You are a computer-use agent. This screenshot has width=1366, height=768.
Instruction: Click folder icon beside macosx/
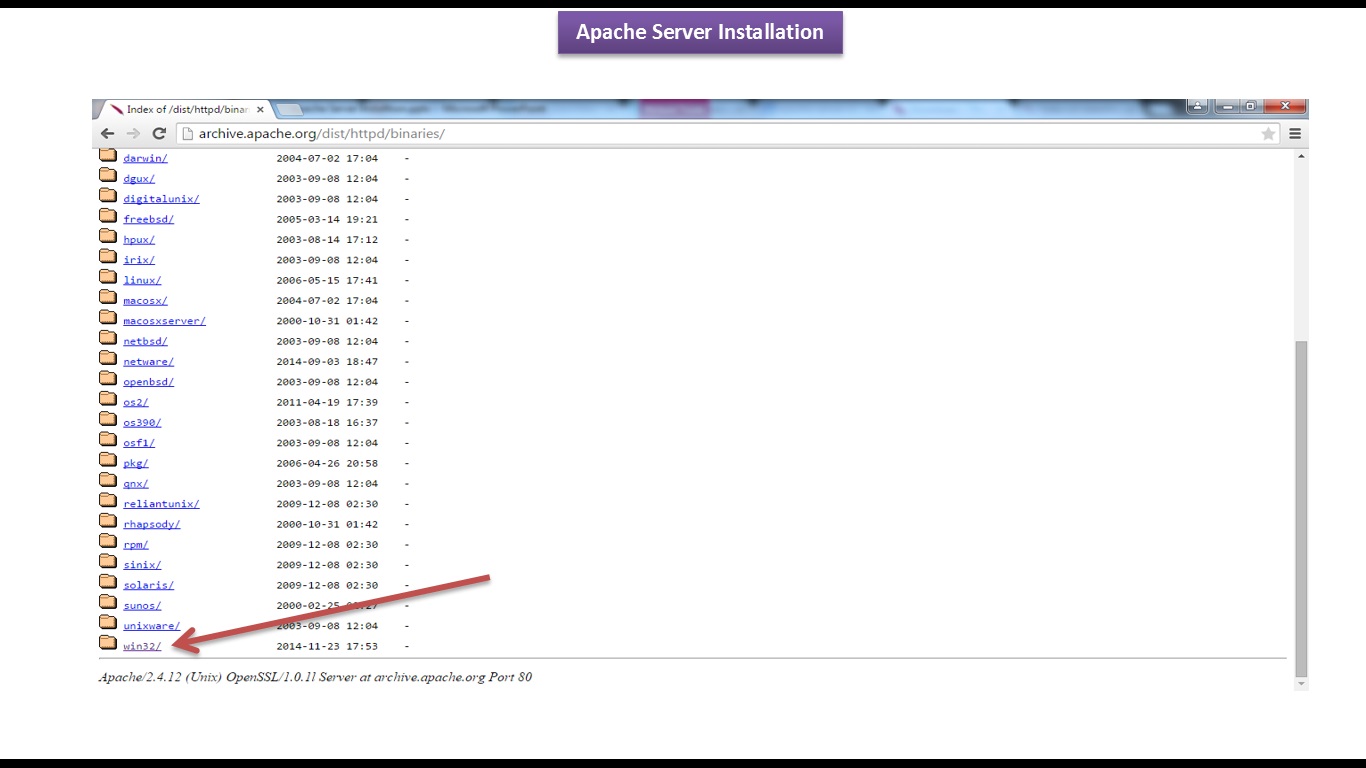(x=108, y=297)
